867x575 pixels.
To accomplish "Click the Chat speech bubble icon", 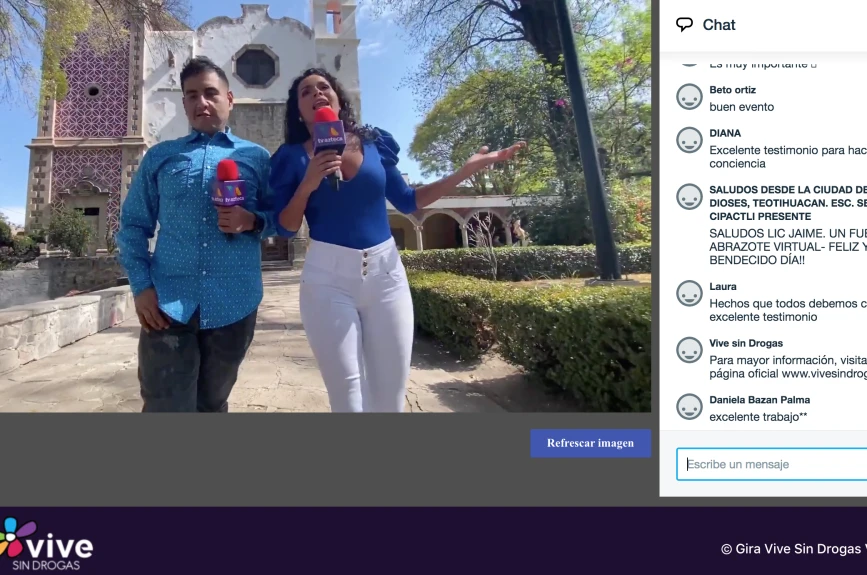I will point(685,24).
